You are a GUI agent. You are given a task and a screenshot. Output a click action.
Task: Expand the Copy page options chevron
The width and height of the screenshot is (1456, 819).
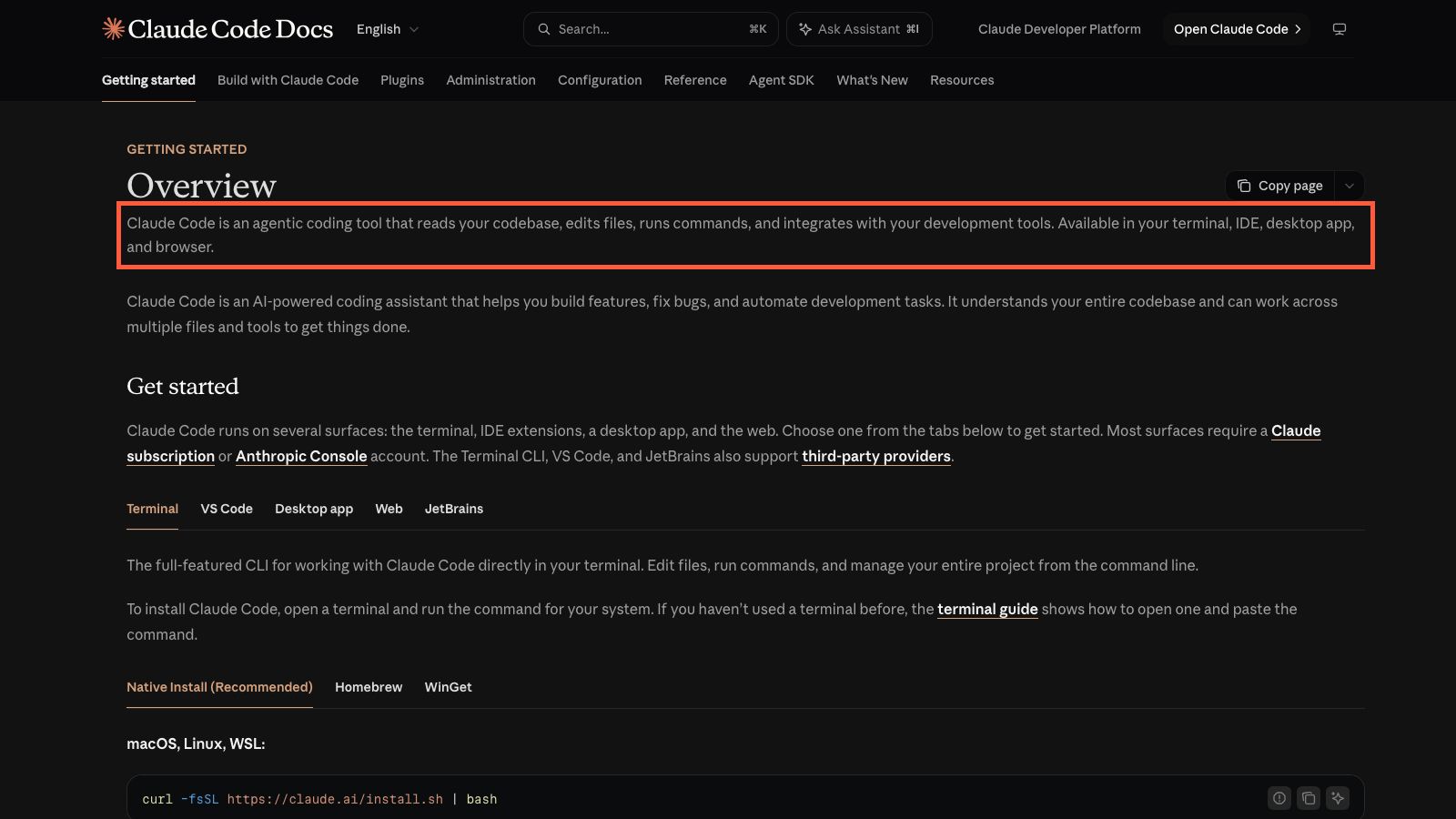coord(1350,186)
